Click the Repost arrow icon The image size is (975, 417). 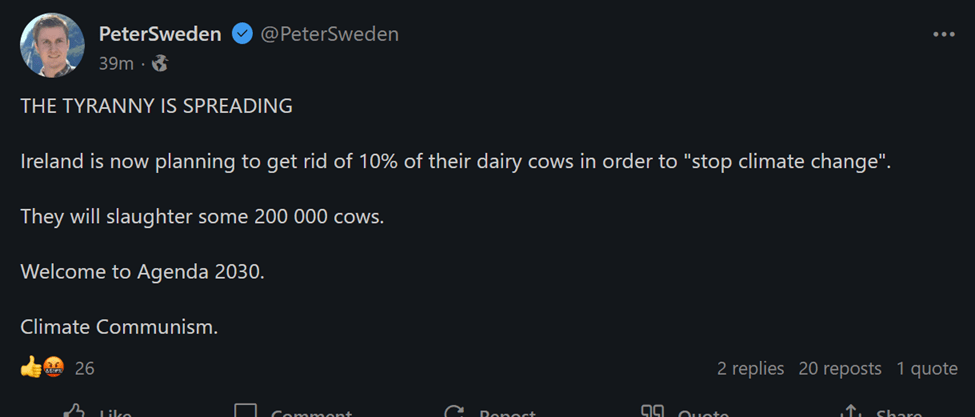tap(454, 412)
